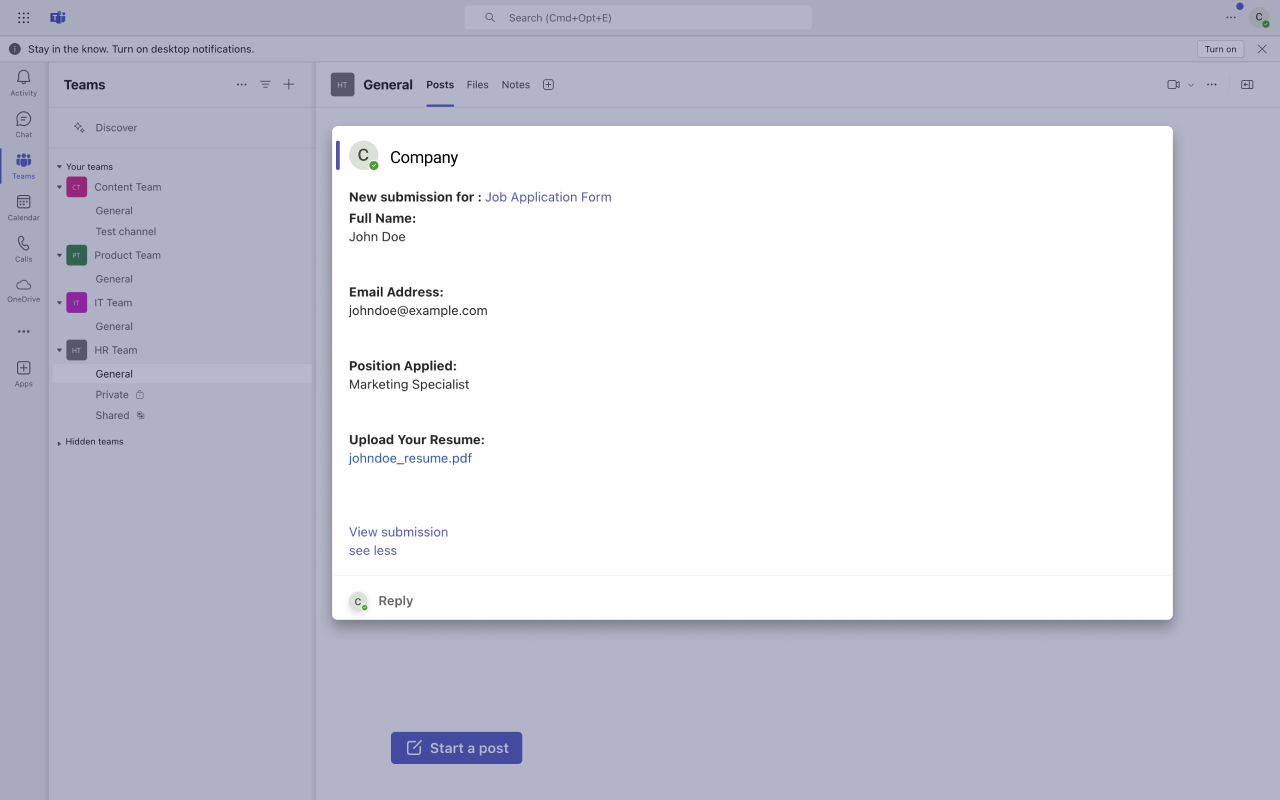1280x800 pixels.
Task: Open the Notes tab
Action: [515, 84]
